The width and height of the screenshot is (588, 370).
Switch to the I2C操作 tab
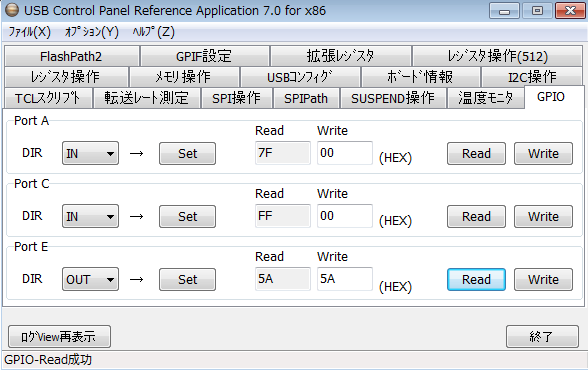coord(532,77)
